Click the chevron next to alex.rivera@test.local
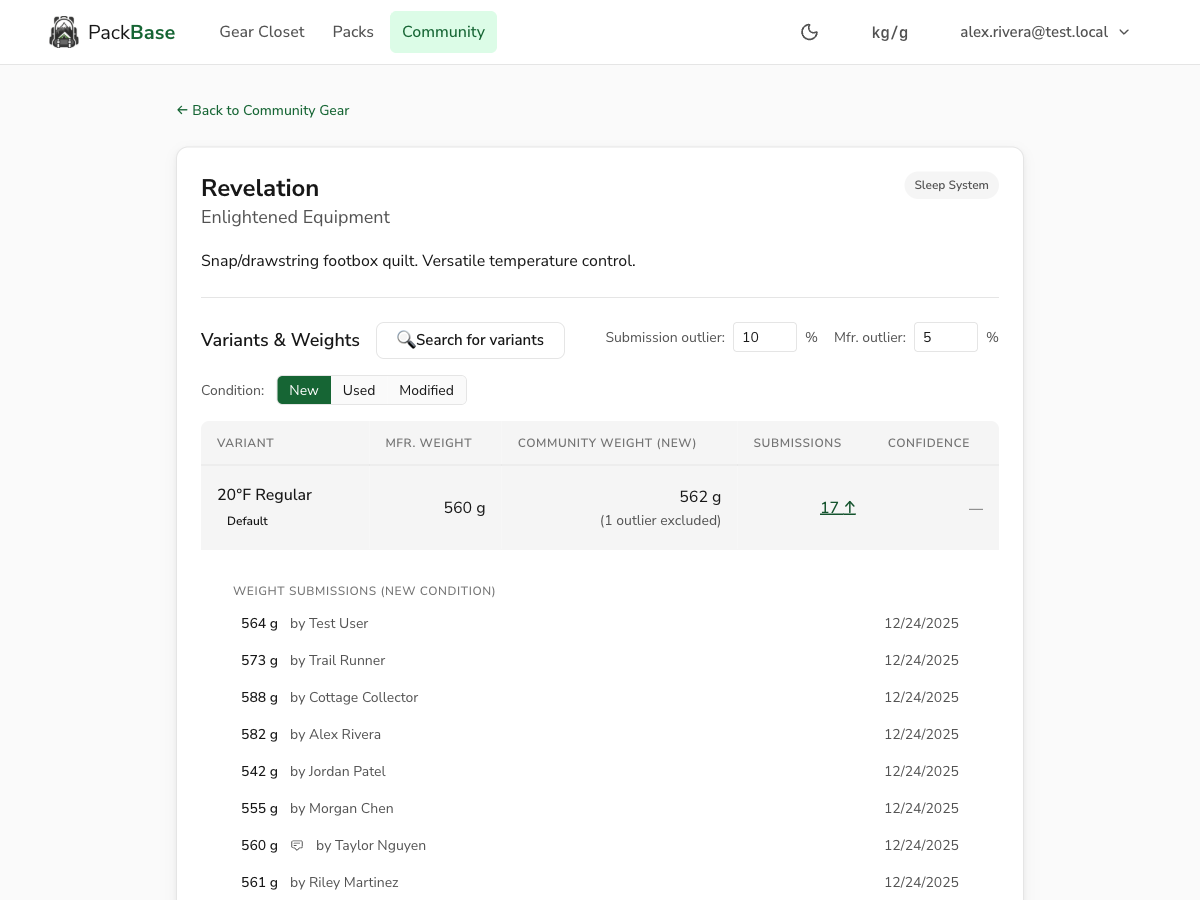The height and width of the screenshot is (900, 1200). click(1124, 31)
